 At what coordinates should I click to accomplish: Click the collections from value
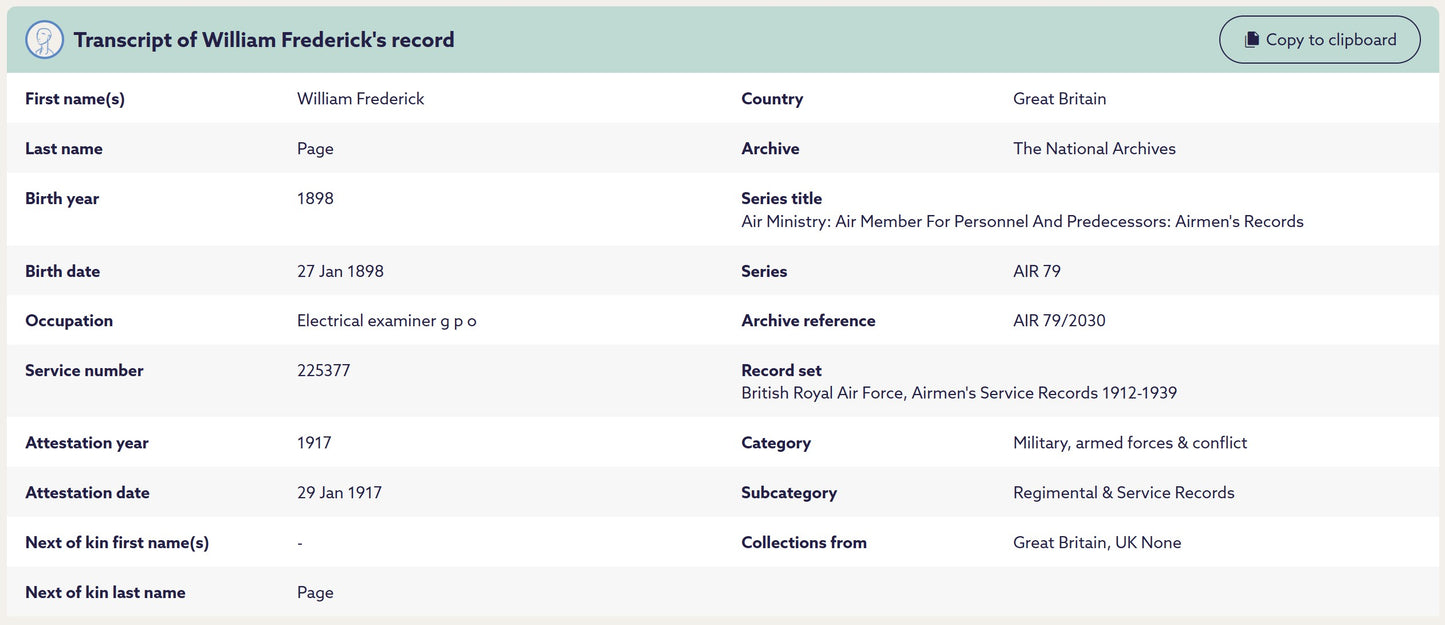(1097, 543)
